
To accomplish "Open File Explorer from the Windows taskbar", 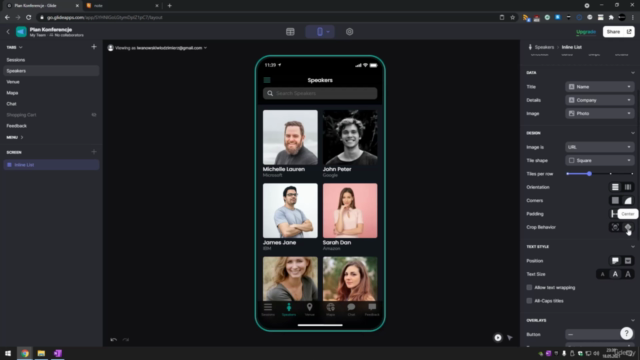I will pyautogui.click(x=41, y=353).
